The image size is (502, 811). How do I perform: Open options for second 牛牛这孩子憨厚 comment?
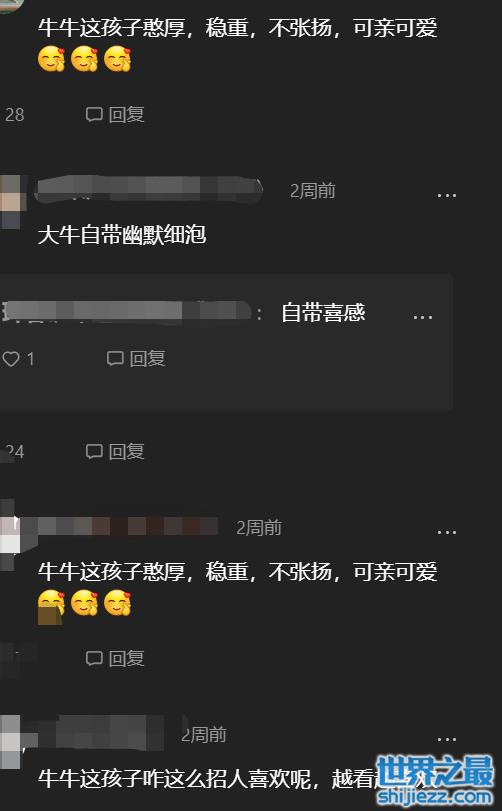tap(447, 532)
